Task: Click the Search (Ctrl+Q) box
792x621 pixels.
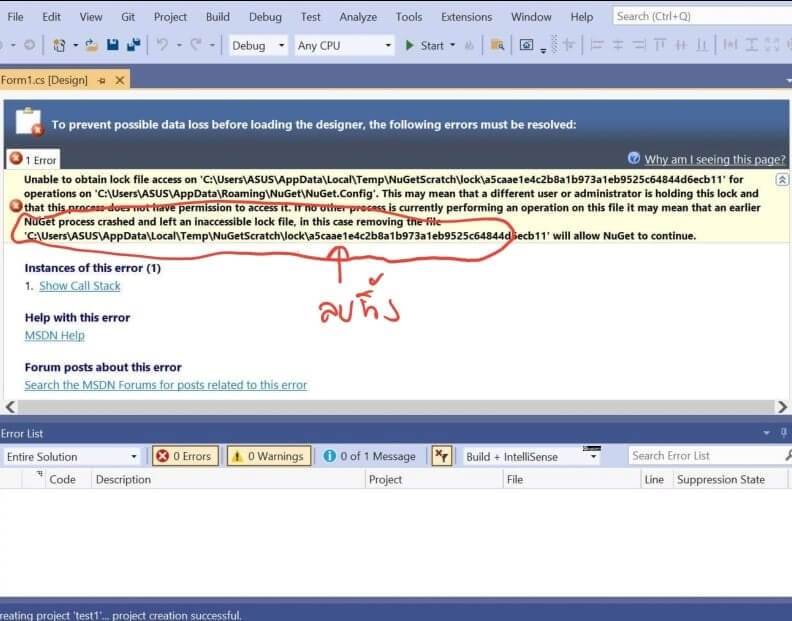Action: (702, 16)
